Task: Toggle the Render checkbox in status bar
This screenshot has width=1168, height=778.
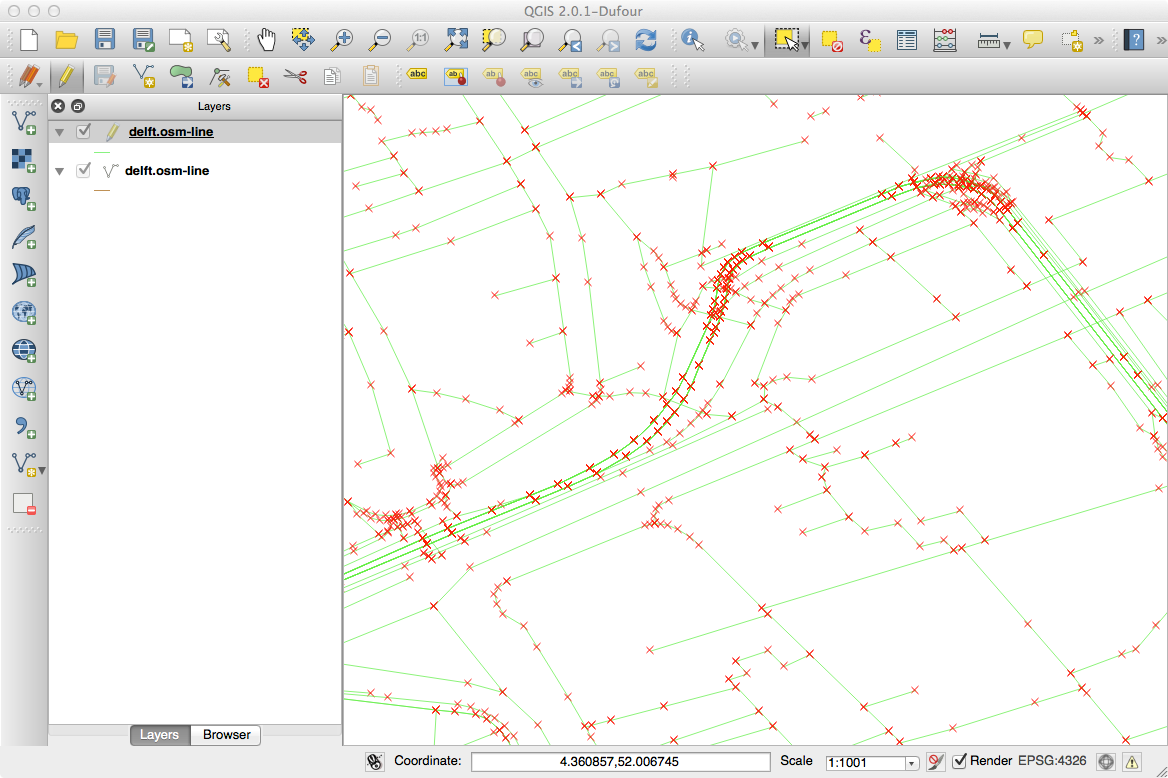Action: tap(960, 761)
